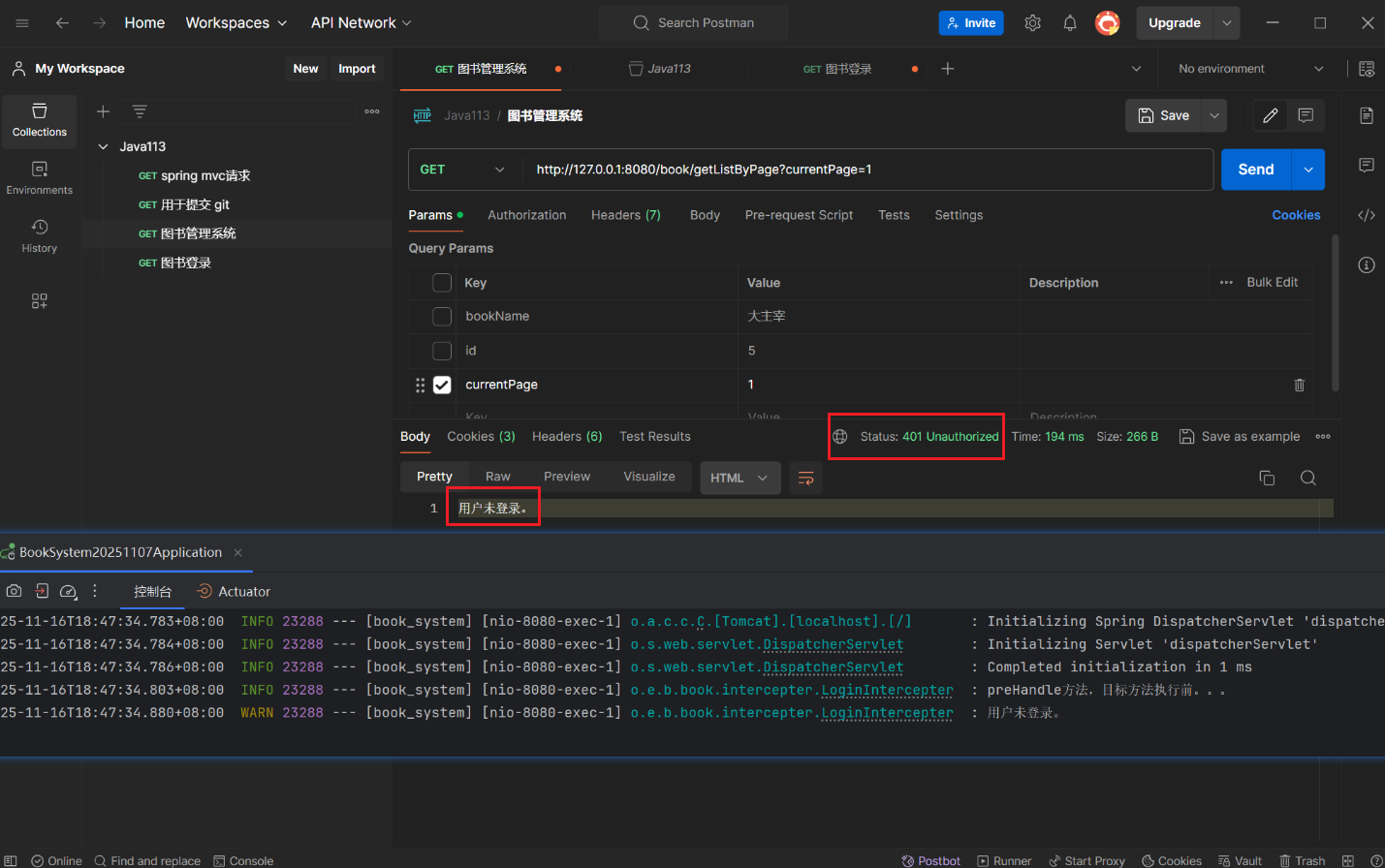Open the hamburger menu in the top bar
The height and width of the screenshot is (868, 1385).
[x=22, y=23]
